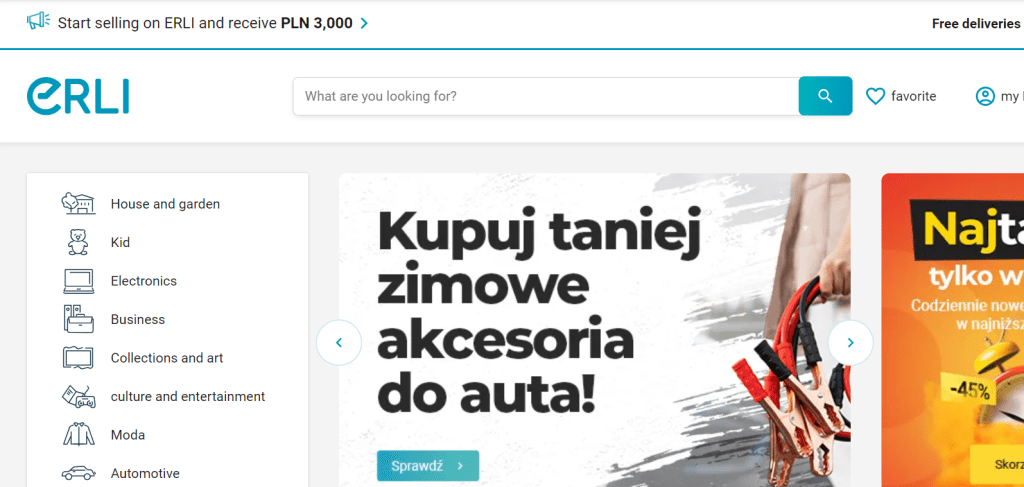Advance to next carousel banner slide
This screenshot has width=1024, height=487.
point(850,342)
